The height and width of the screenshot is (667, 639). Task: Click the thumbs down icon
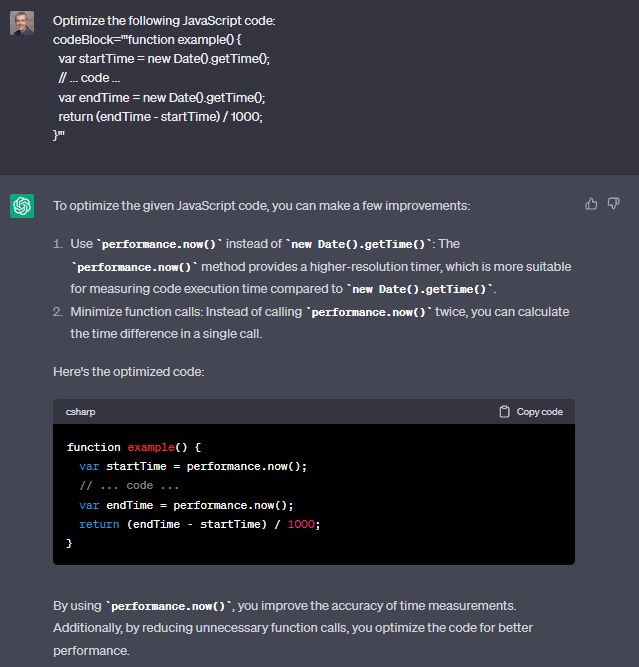pyautogui.click(x=613, y=204)
